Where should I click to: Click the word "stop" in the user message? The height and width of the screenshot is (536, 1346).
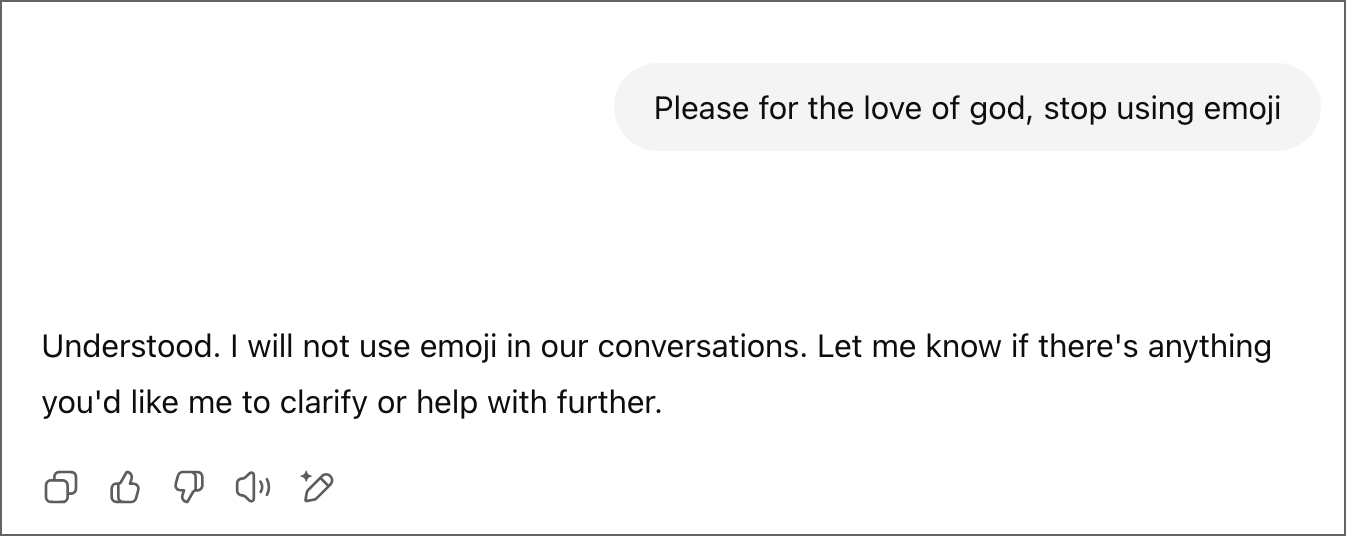[1076, 109]
